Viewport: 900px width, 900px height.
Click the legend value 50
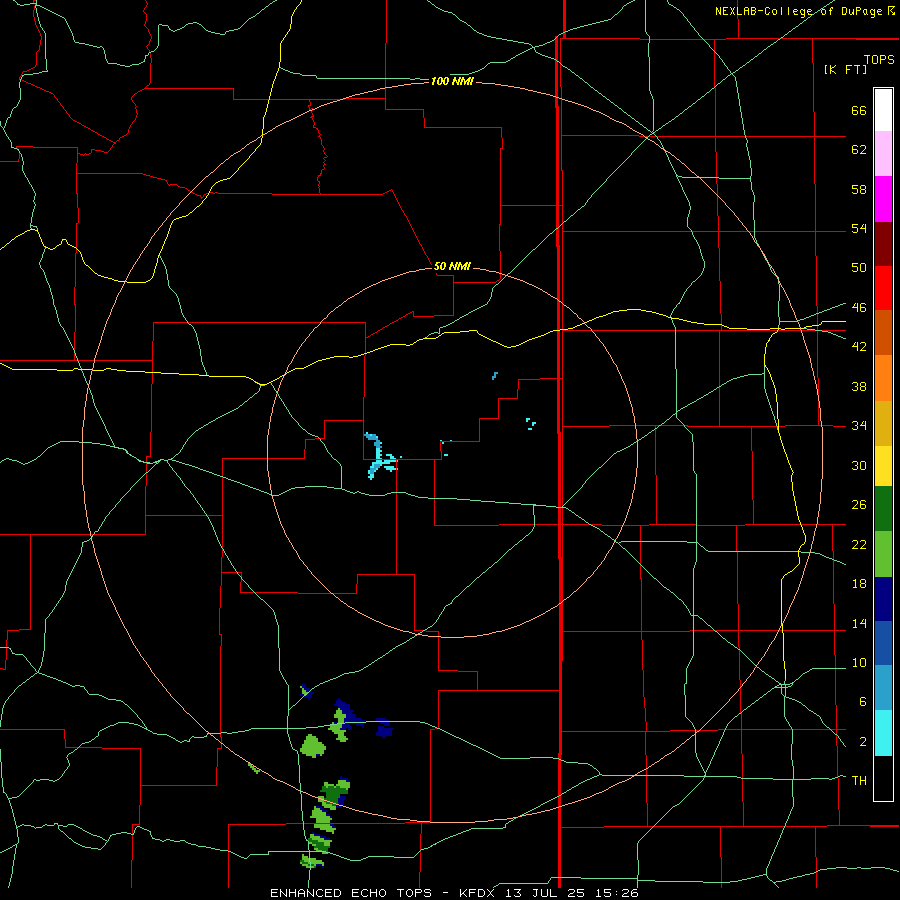[859, 267]
